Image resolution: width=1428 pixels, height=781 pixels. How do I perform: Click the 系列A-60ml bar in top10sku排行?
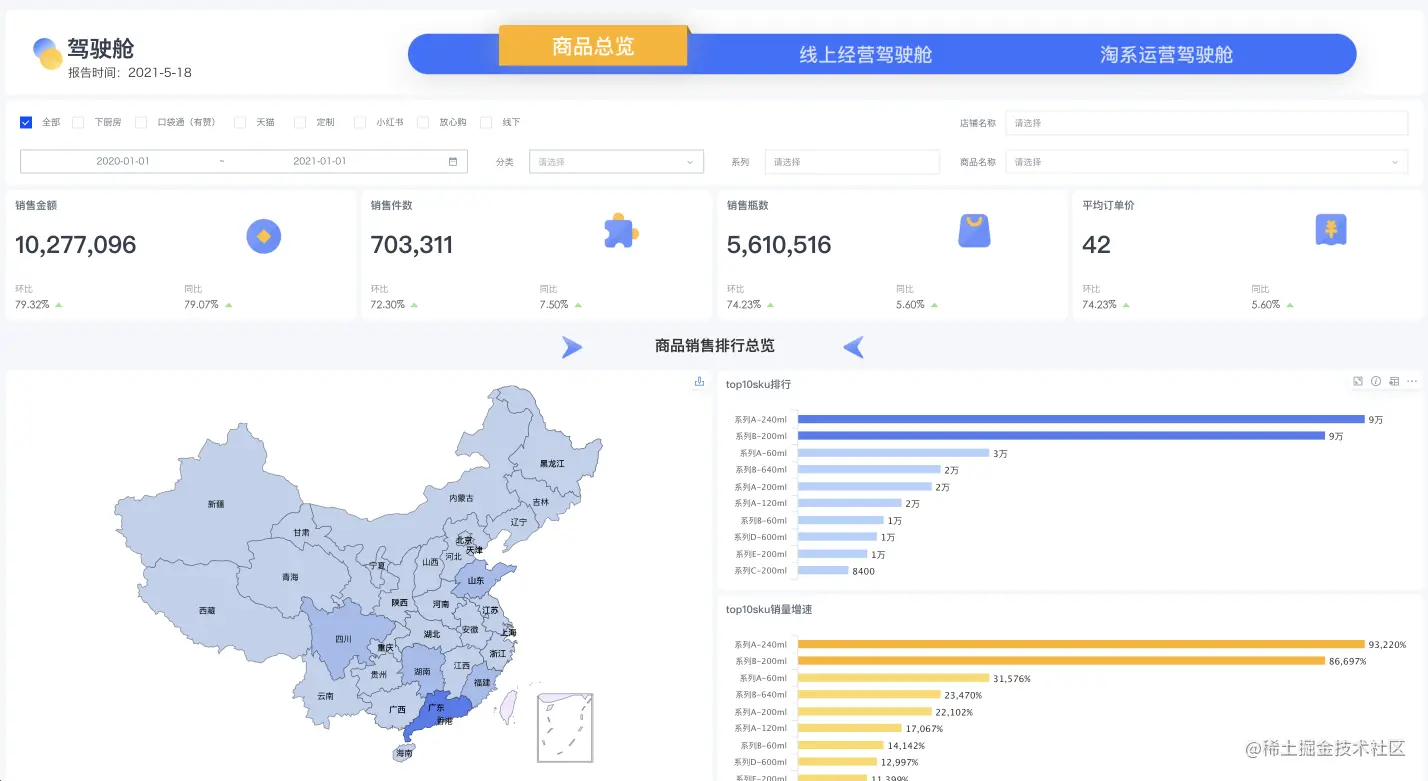click(x=893, y=453)
